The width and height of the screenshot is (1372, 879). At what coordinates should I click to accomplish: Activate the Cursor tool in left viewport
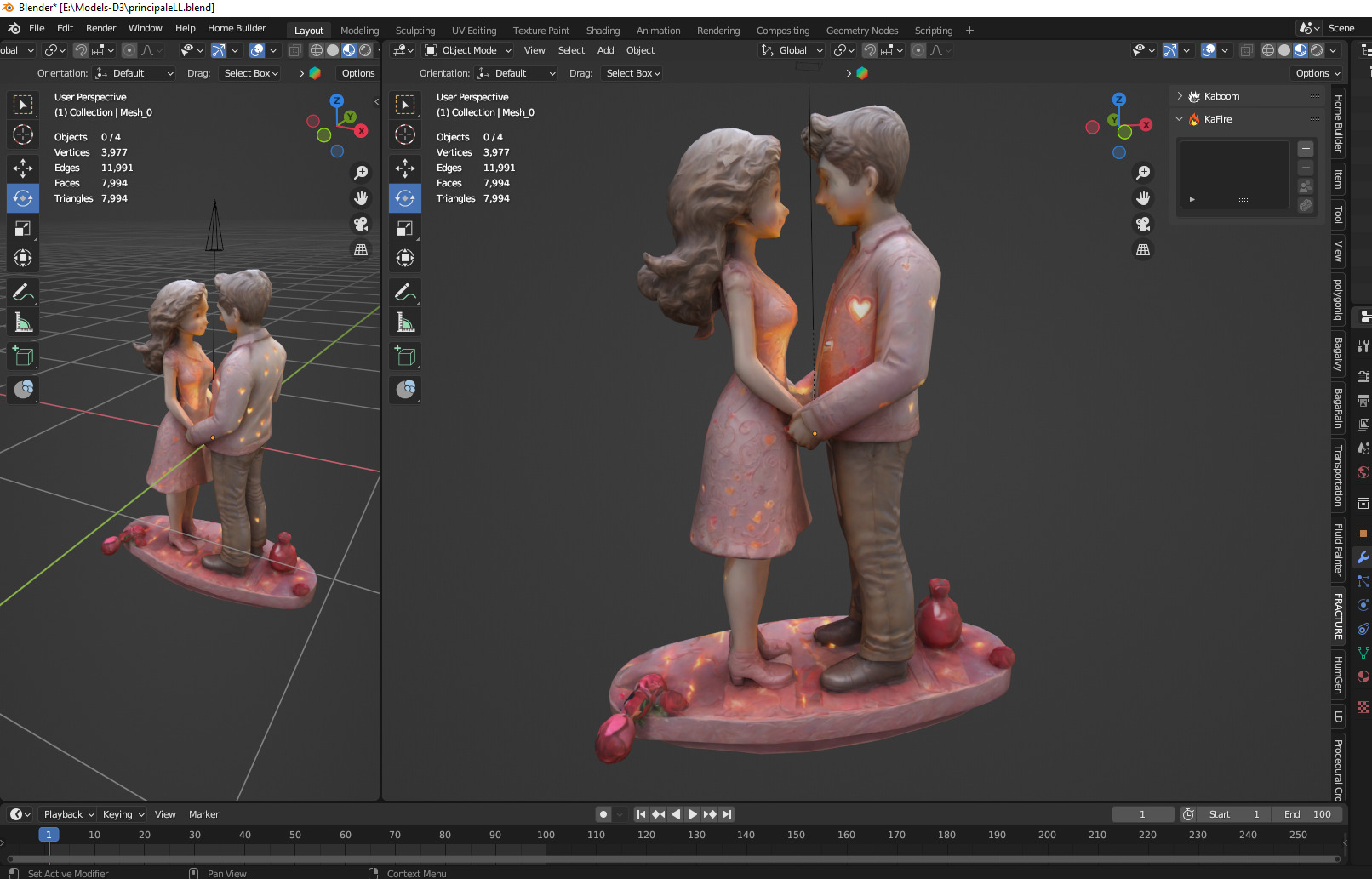[x=23, y=134]
